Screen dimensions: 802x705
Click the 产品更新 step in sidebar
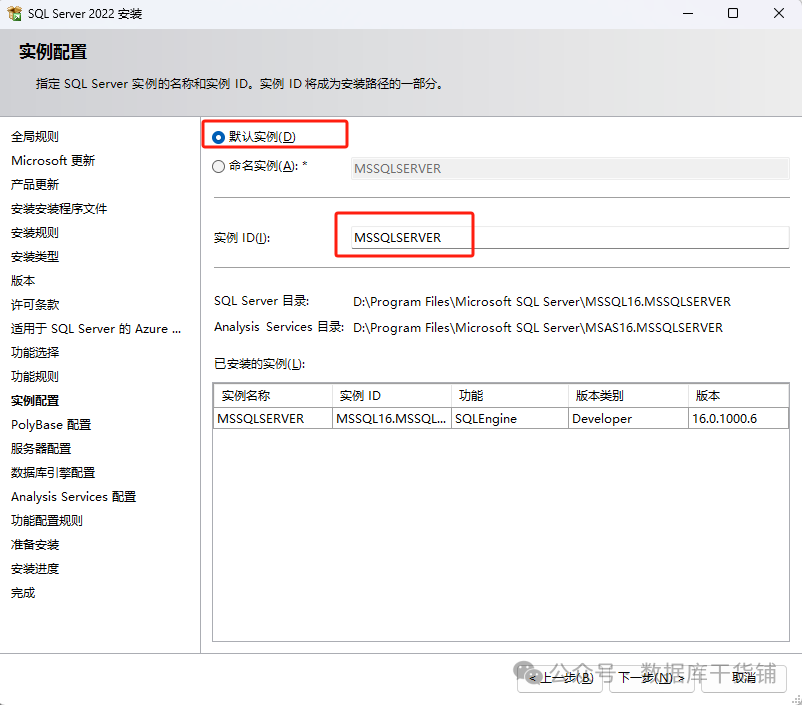pos(35,185)
